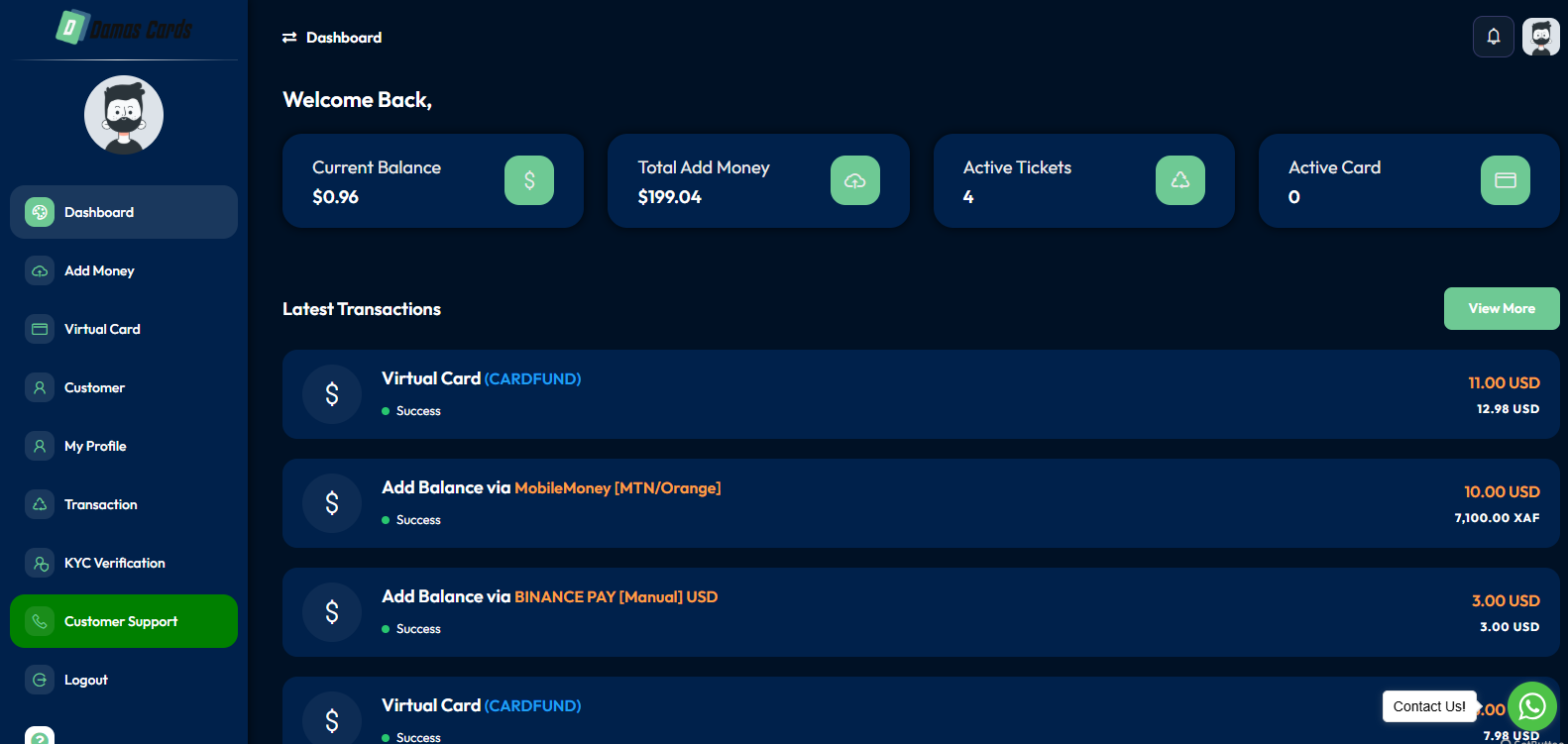Click the Total Add Money $199.04 value
The width and height of the screenshot is (1568, 744).
(x=669, y=197)
